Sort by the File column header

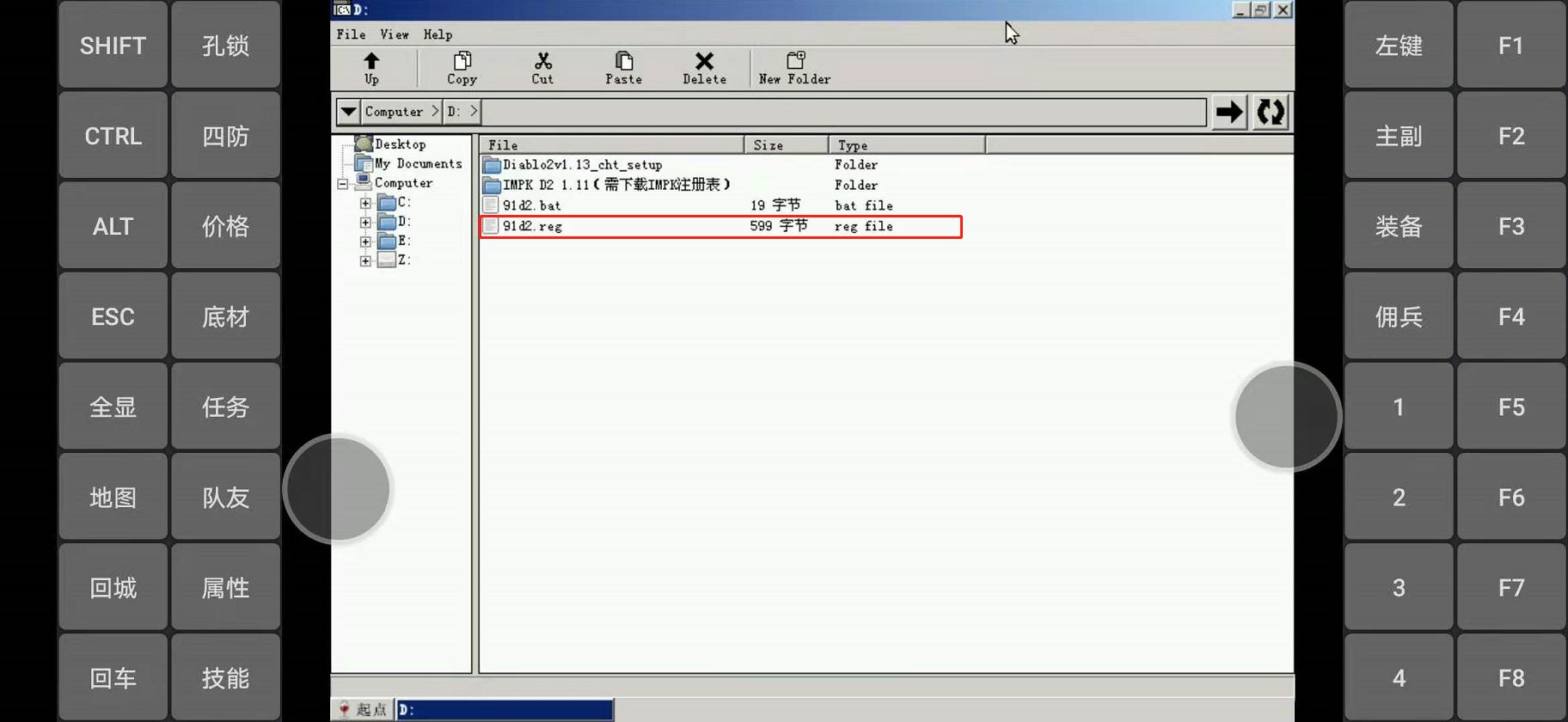[x=611, y=144]
